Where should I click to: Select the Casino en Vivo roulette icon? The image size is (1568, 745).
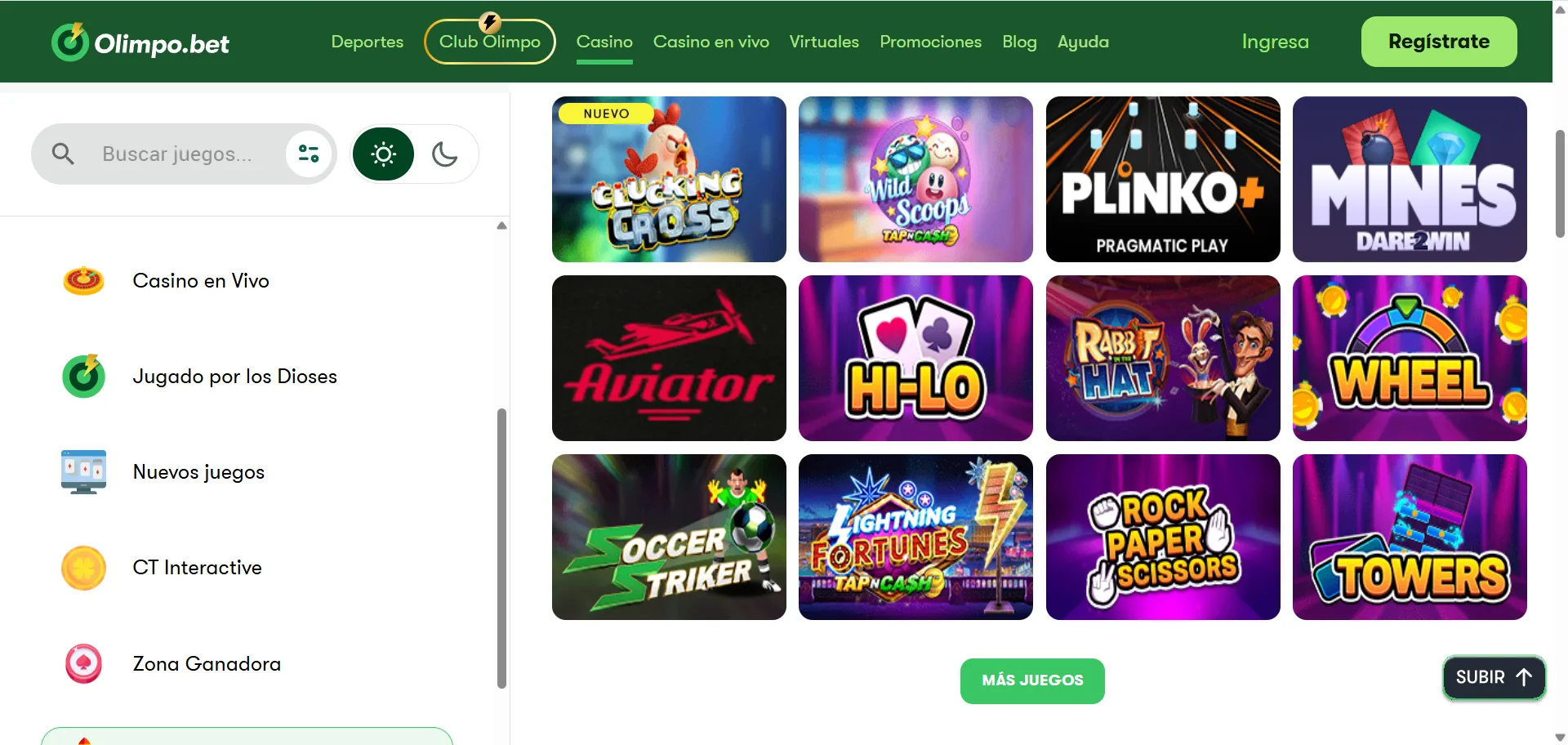pos(83,281)
